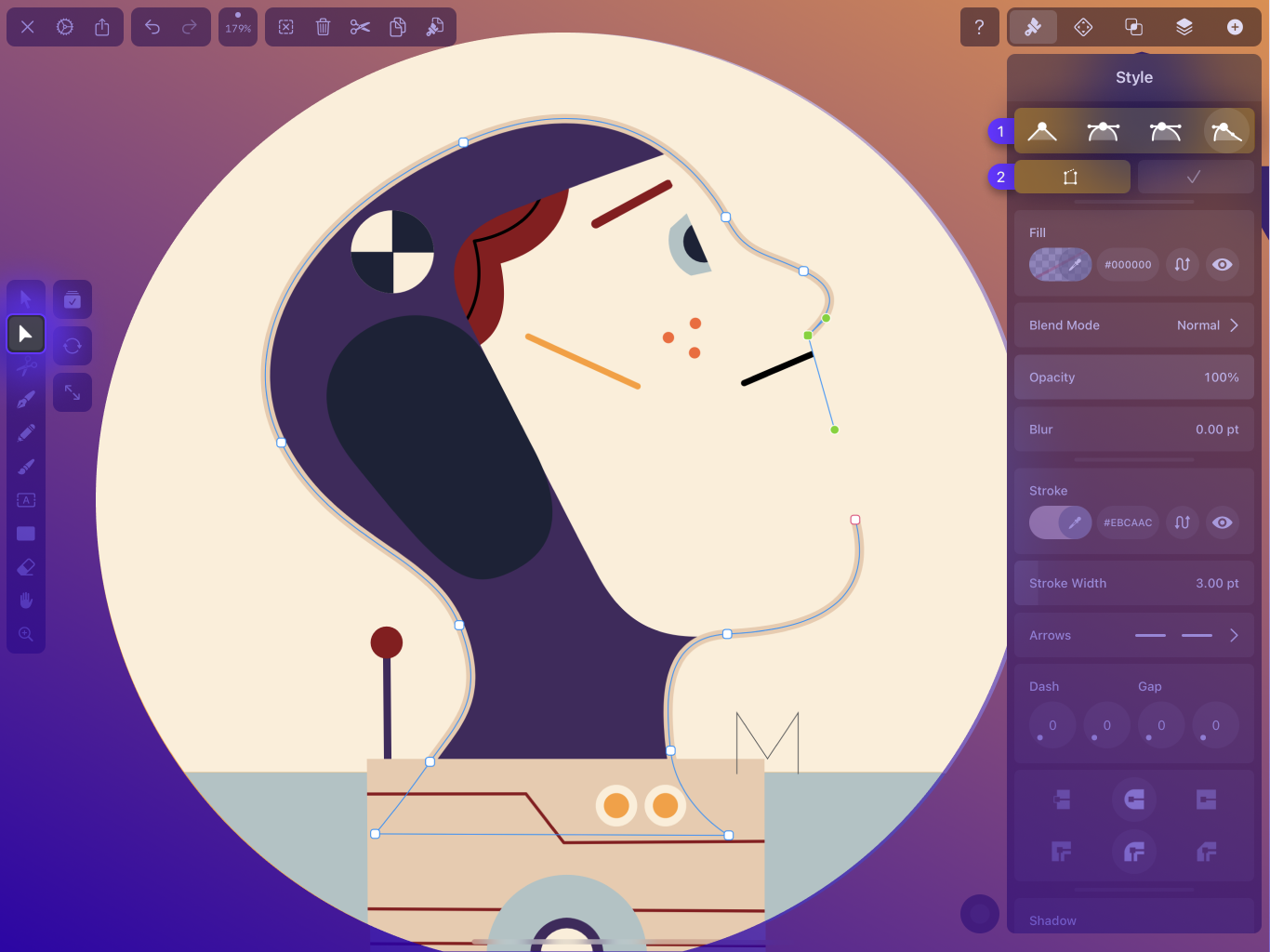Adjust the Blur 0.00 pt slider
This screenshot has width=1270, height=952.
pos(1134,430)
